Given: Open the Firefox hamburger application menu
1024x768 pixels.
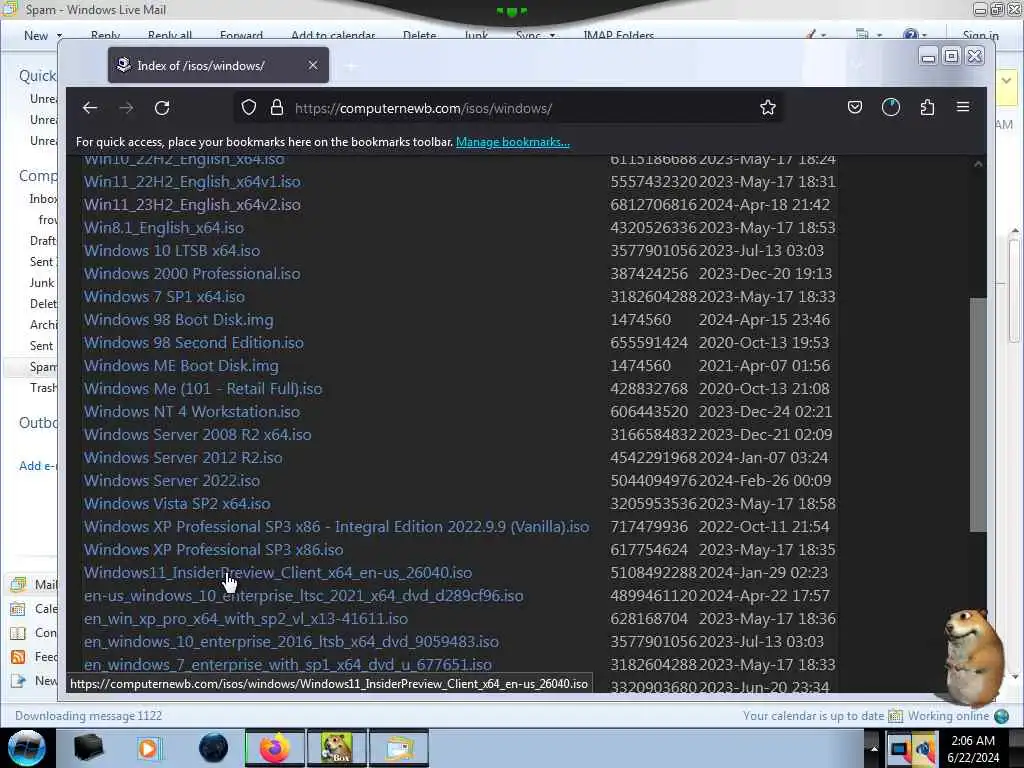Looking at the screenshot, I should (963, 107).
